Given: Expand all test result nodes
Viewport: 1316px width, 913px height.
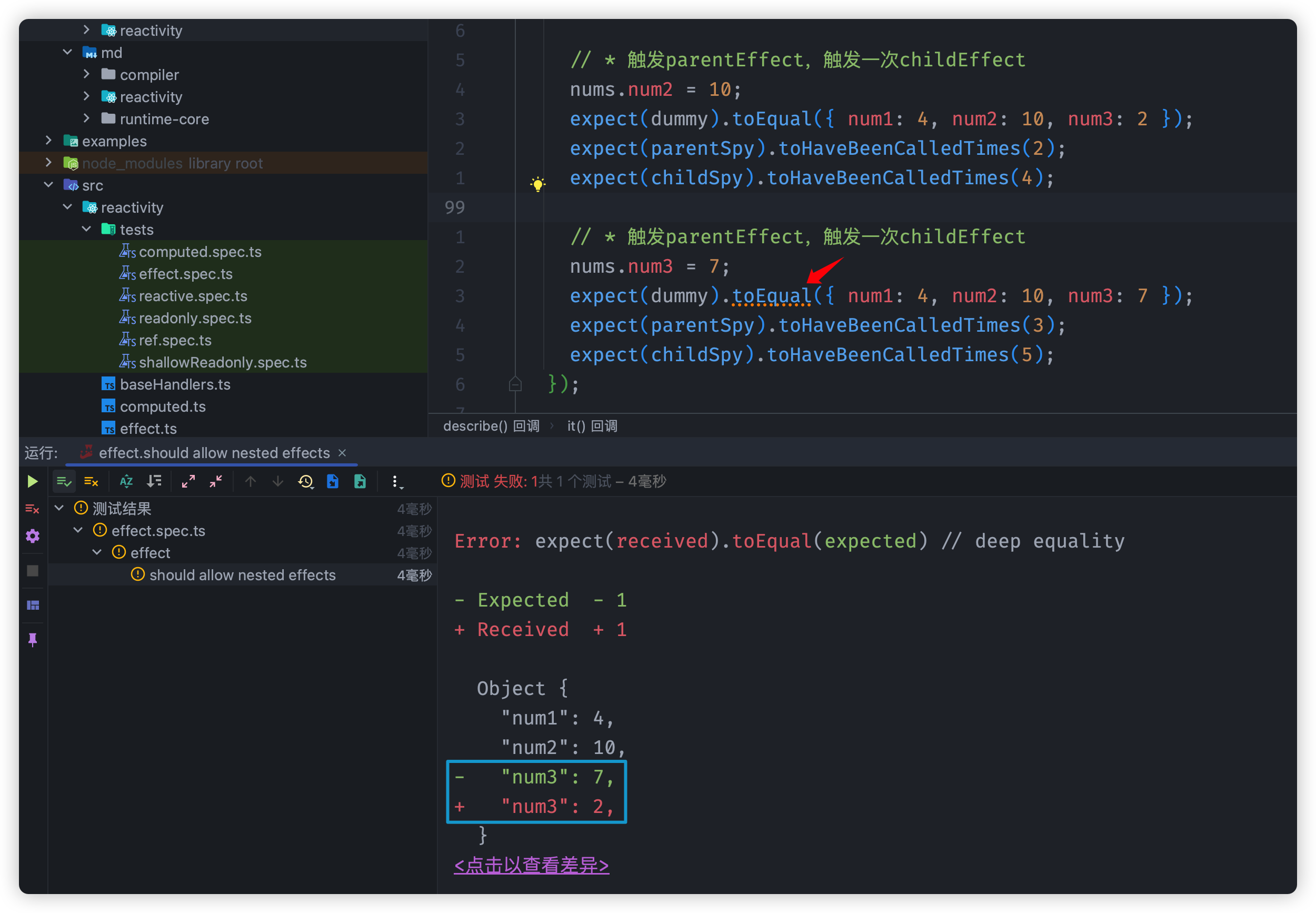Looking at the screenshot, I should (188, 482).
